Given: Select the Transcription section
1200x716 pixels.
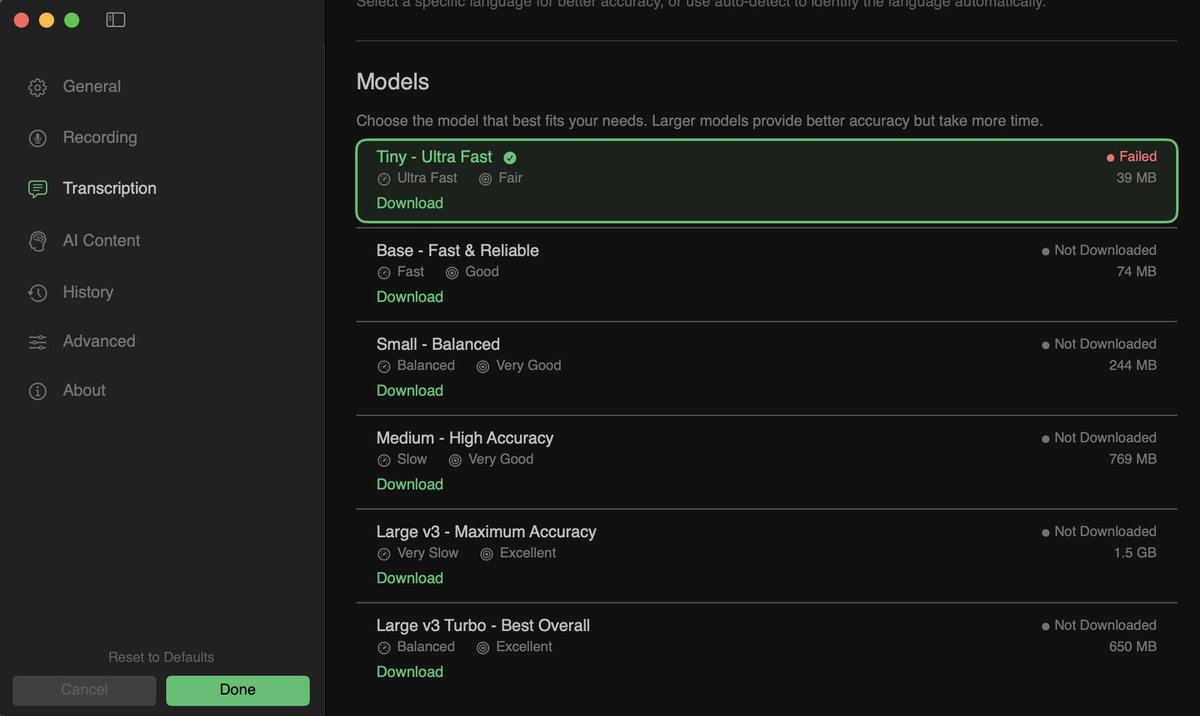Looking at the screenshot, I should click(x=110, y=189).
